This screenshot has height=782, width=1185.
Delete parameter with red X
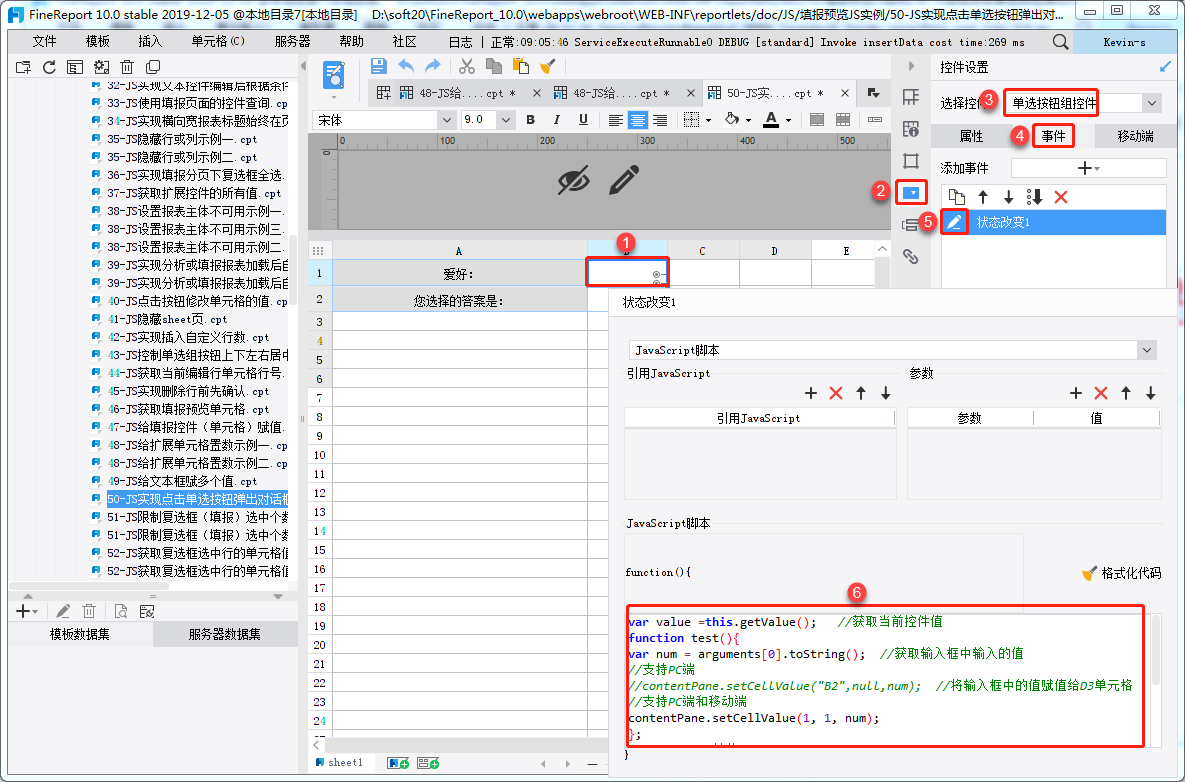click(1101, 393)
